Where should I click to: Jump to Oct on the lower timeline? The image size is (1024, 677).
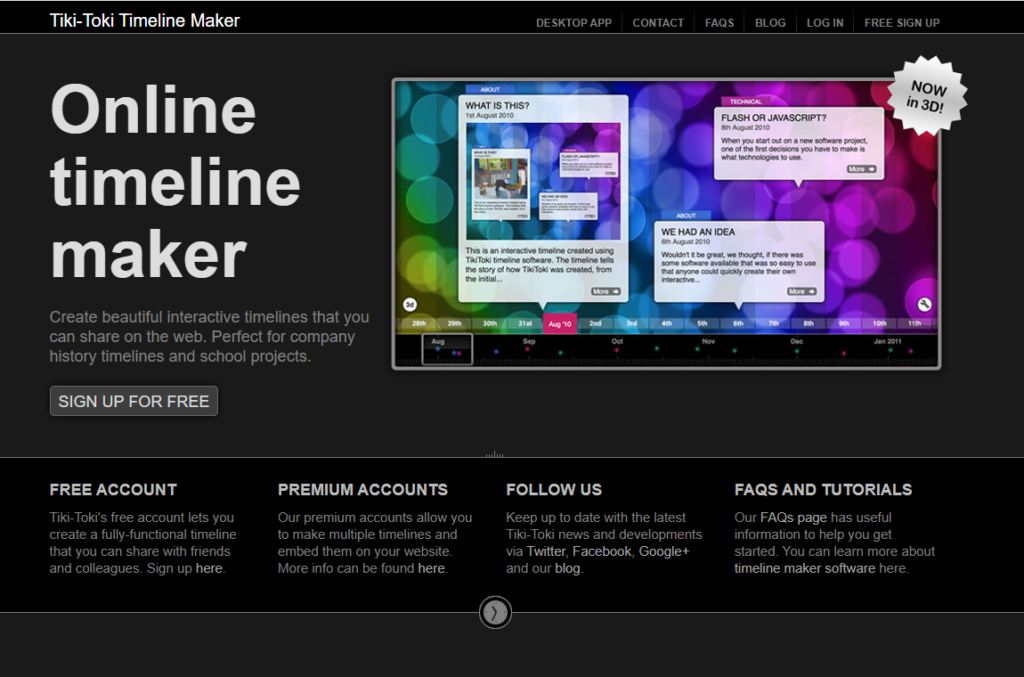point(616,341)
